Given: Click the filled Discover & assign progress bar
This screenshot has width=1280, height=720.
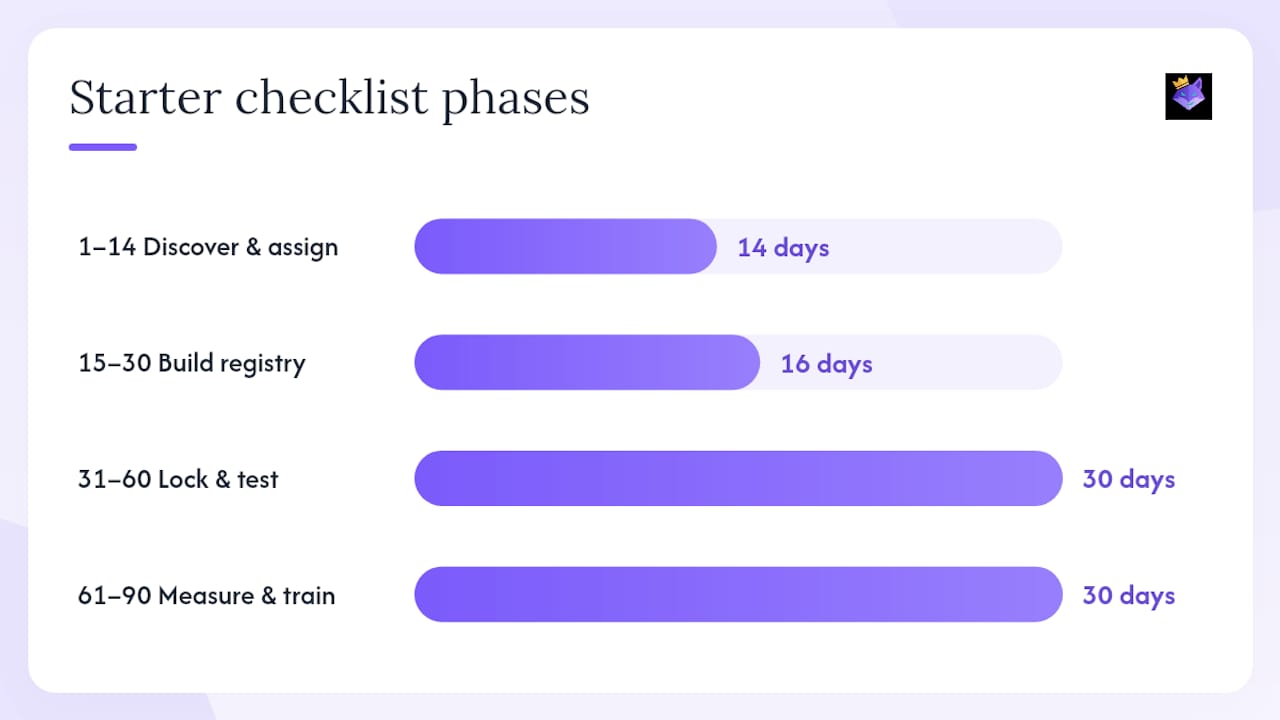Looking at the screenshot, I should coord(565,246).
